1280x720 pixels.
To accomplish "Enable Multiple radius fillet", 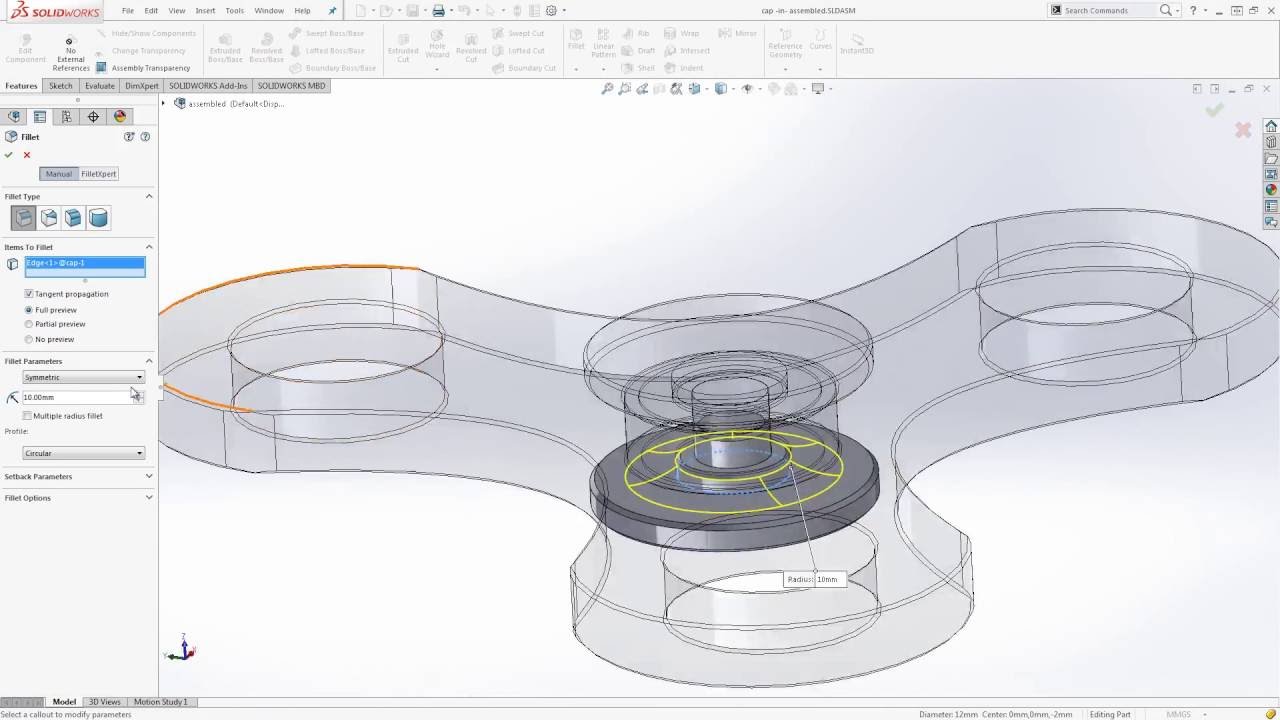I will 28,416.
